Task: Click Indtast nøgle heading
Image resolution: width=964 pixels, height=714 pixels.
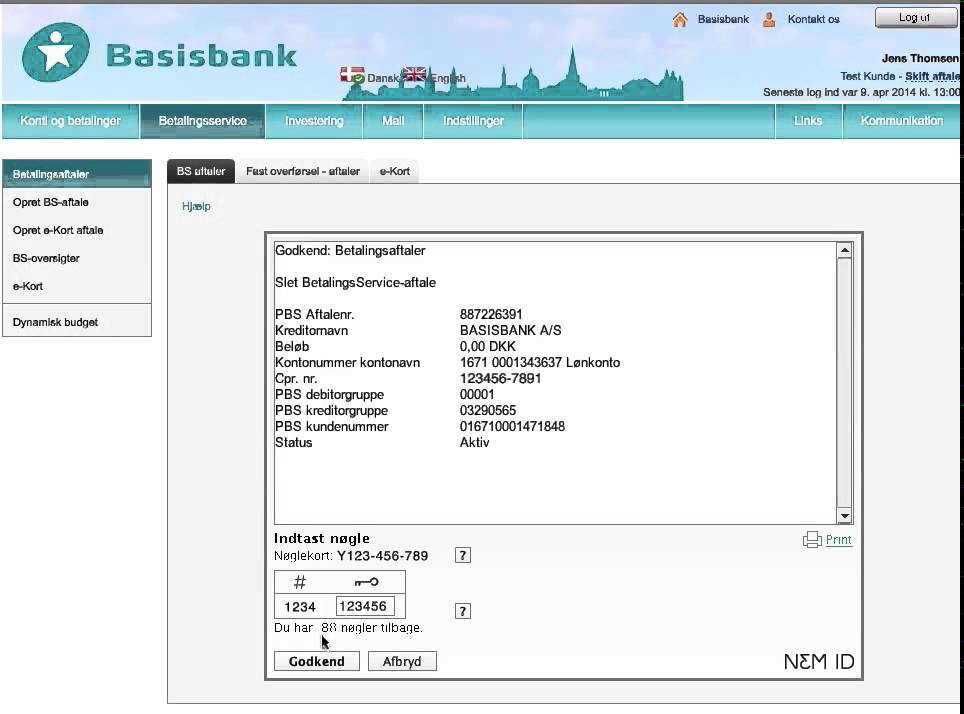Action: 322,538
